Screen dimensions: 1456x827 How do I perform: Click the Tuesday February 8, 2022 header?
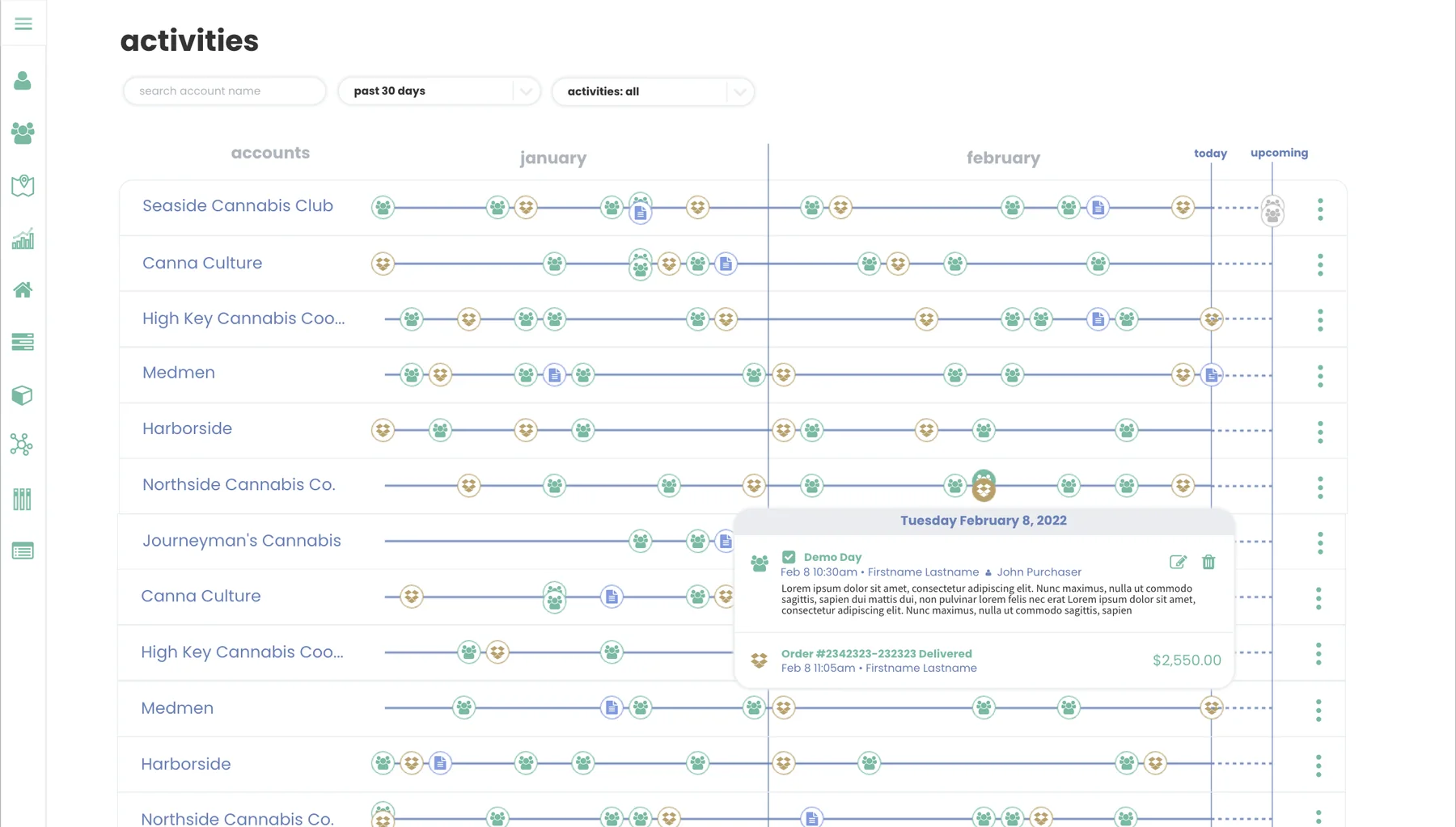(x=984, y=521)
